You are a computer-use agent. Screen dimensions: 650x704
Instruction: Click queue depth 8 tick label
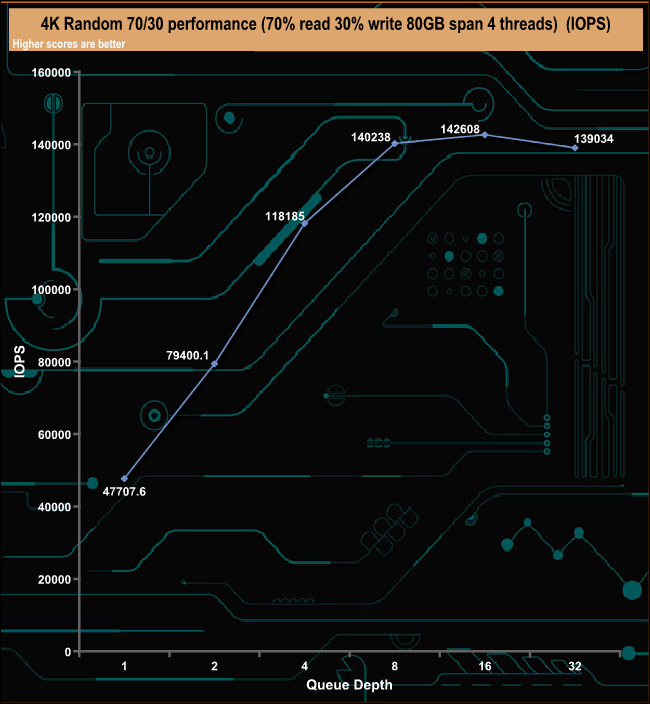394,667
